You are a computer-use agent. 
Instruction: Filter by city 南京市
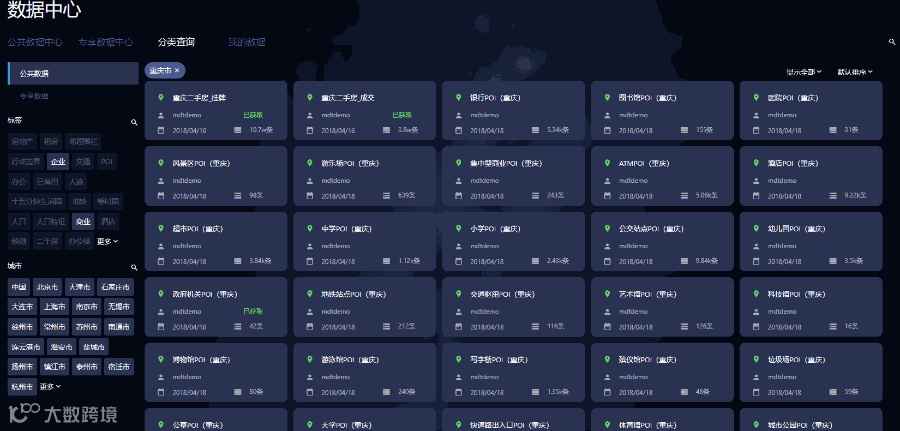coord(87,306)
